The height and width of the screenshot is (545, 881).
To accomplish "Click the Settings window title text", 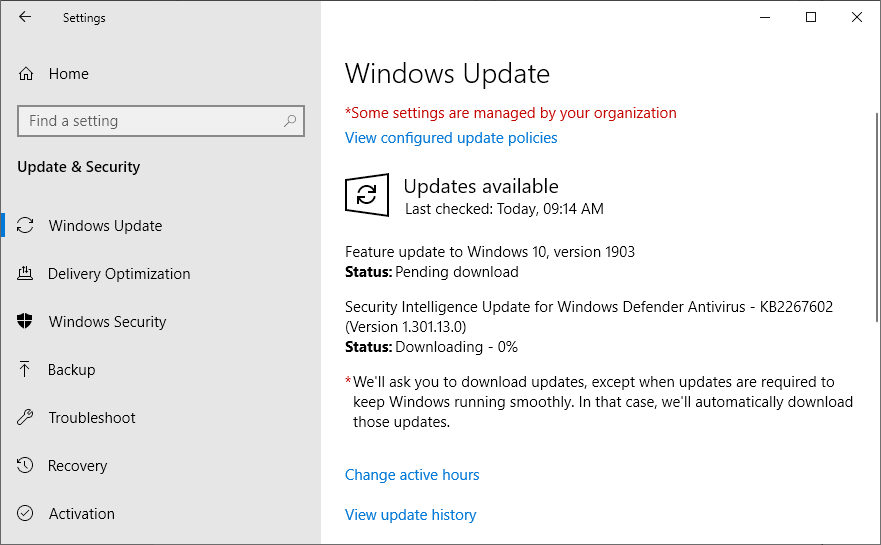I will pos(84,17).
